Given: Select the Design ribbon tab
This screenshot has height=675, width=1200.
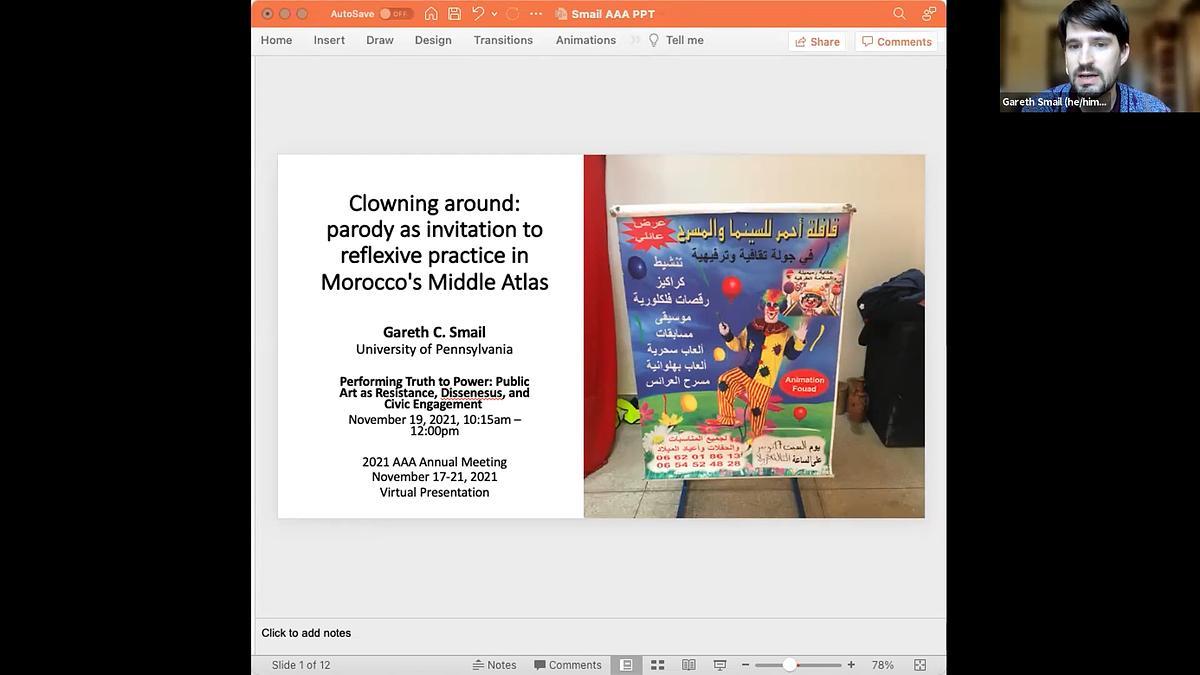Looking at the screenshot, I should [433, 40].
